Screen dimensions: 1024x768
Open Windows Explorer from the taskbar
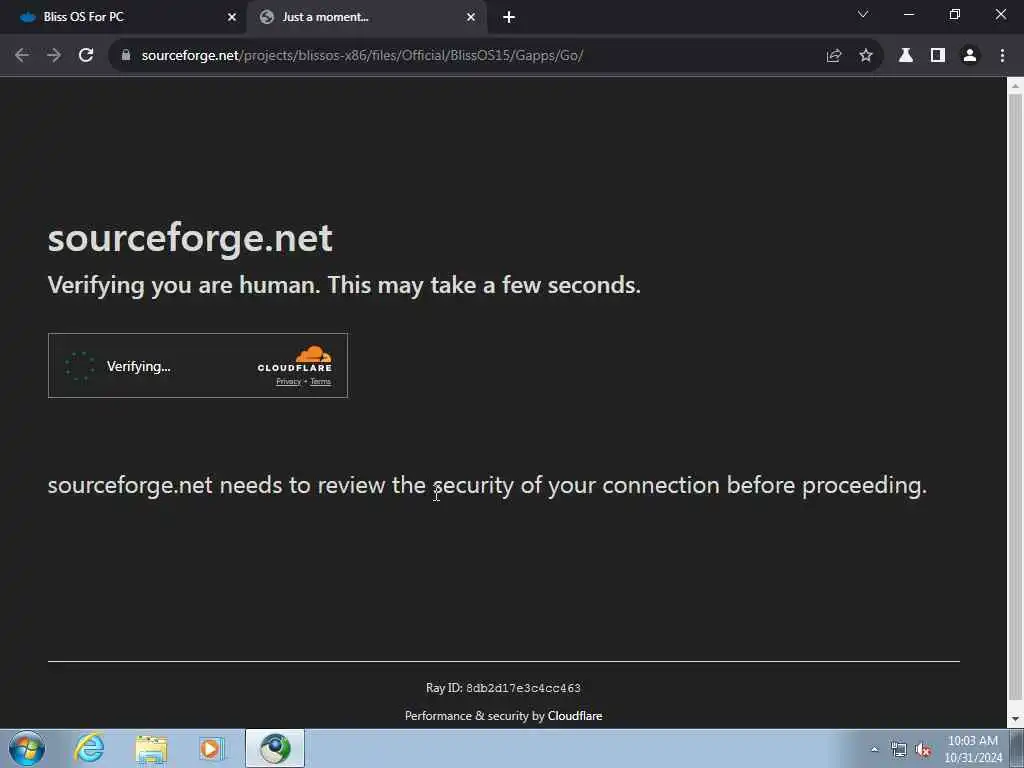pos(152,748)
